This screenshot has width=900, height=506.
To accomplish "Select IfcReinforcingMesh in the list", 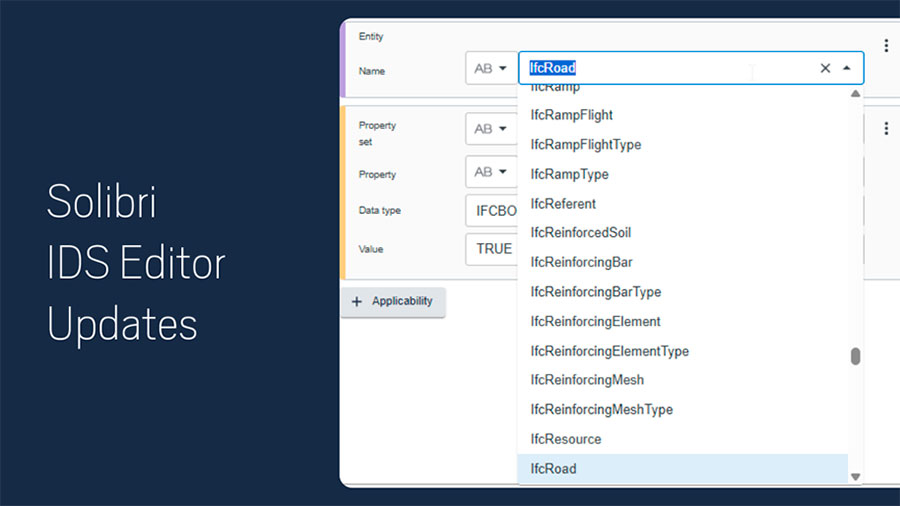I will [x=587, y=380].
